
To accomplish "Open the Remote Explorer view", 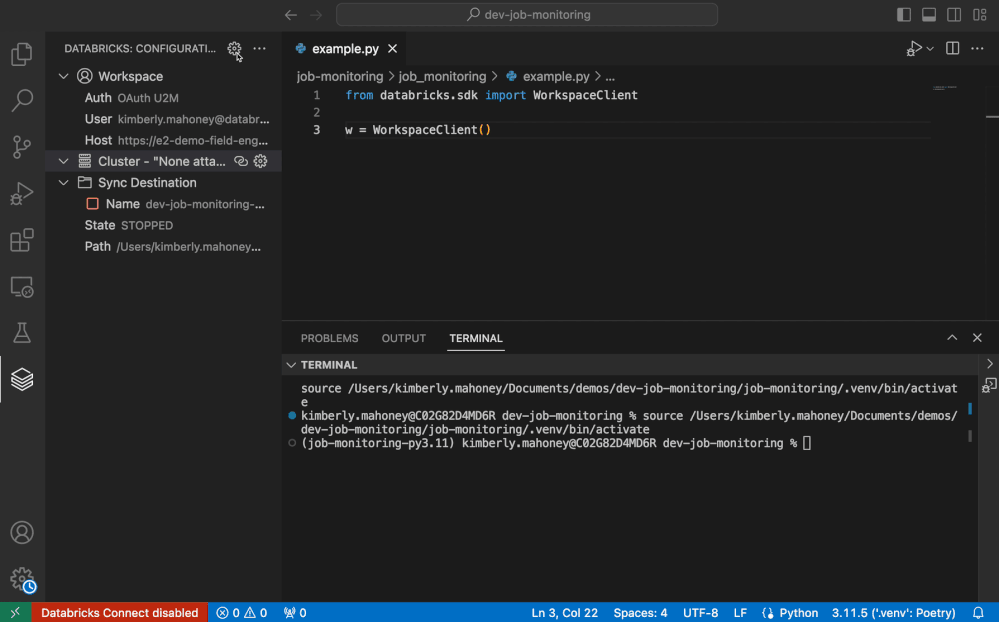I will 22,288.
